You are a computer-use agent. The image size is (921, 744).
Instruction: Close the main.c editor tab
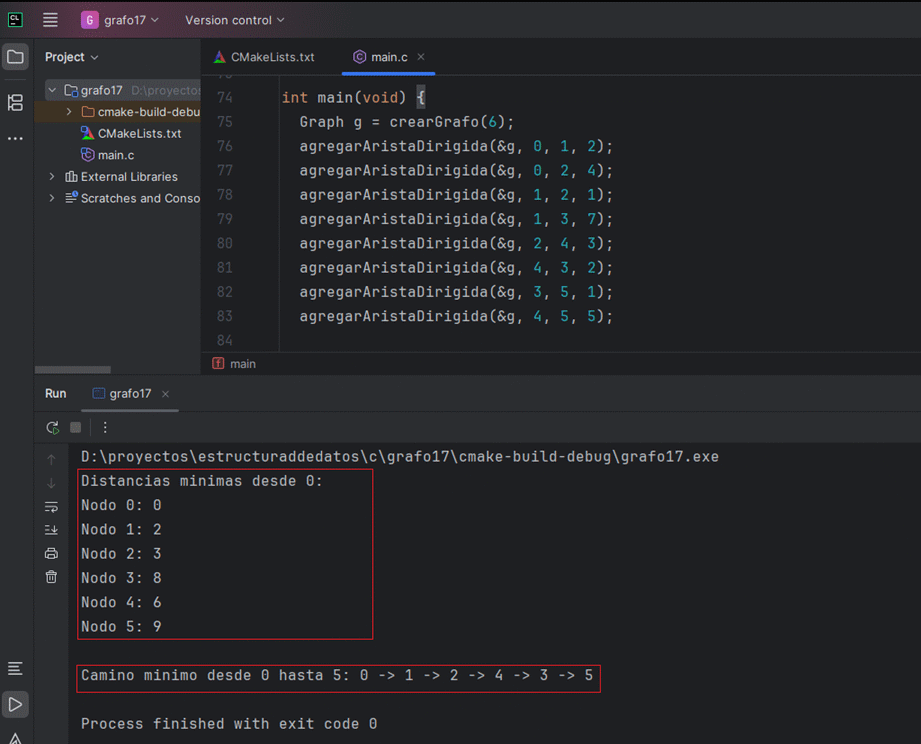pyautogui.click(x=421, y=57)
